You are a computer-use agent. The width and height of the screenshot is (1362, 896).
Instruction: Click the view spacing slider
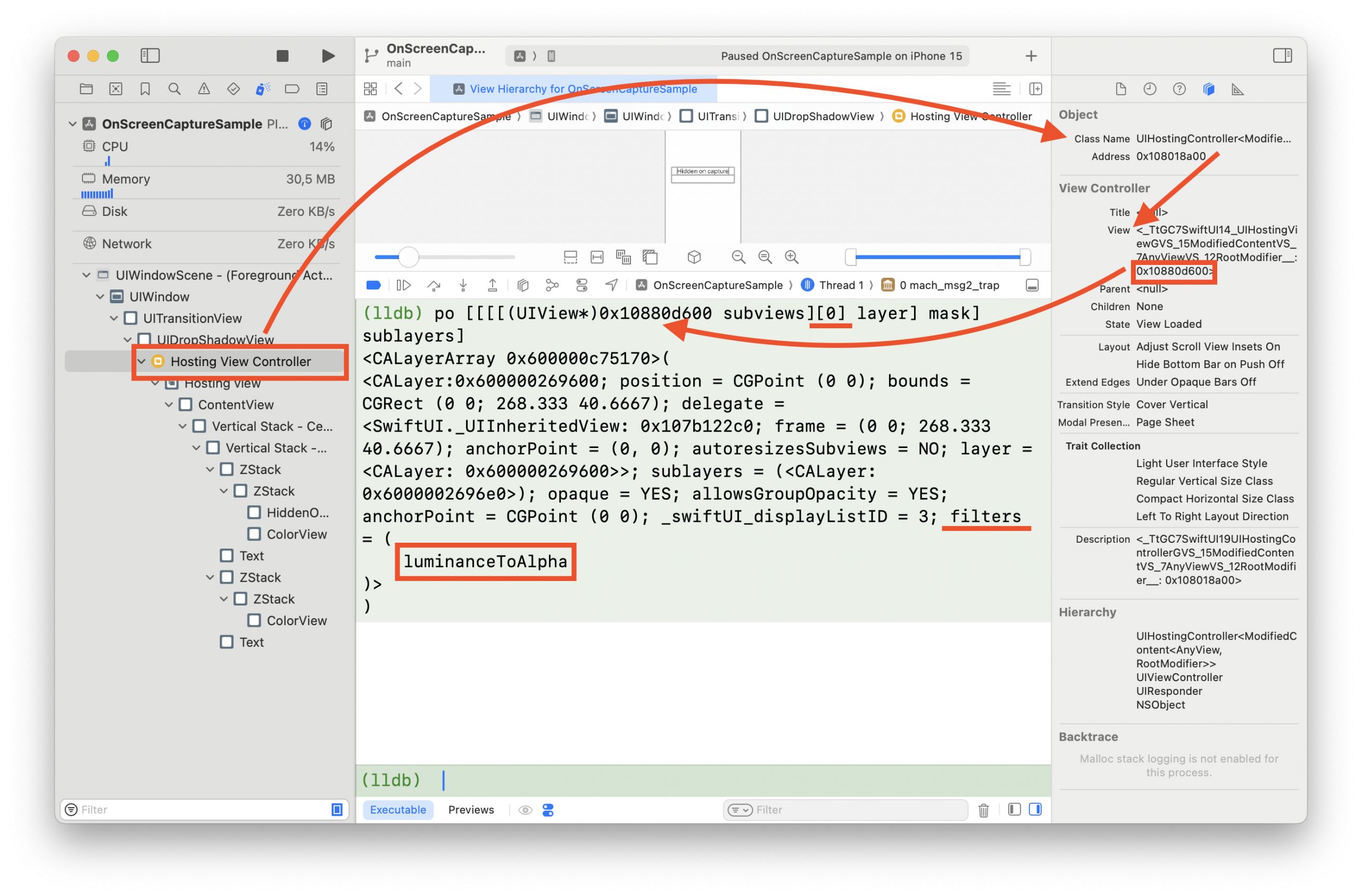[408, 257]
